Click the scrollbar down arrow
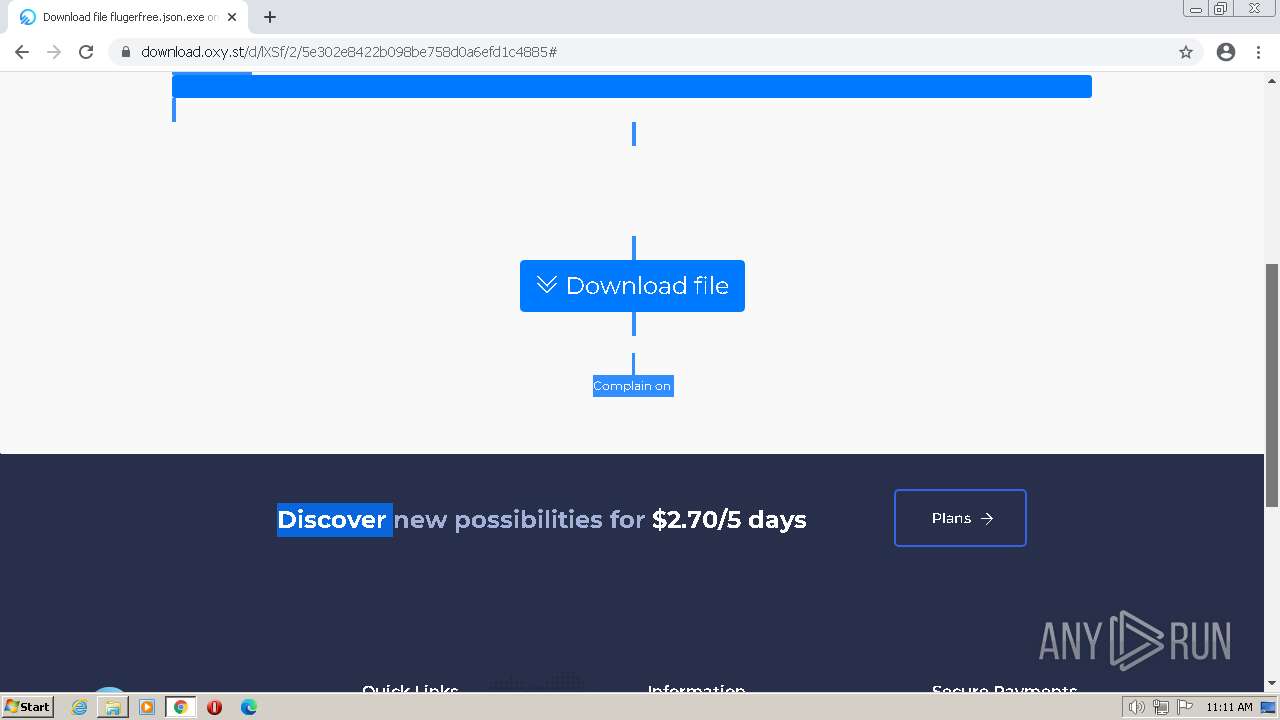This screenshot has height=720, width=1280. (1272, 684)
